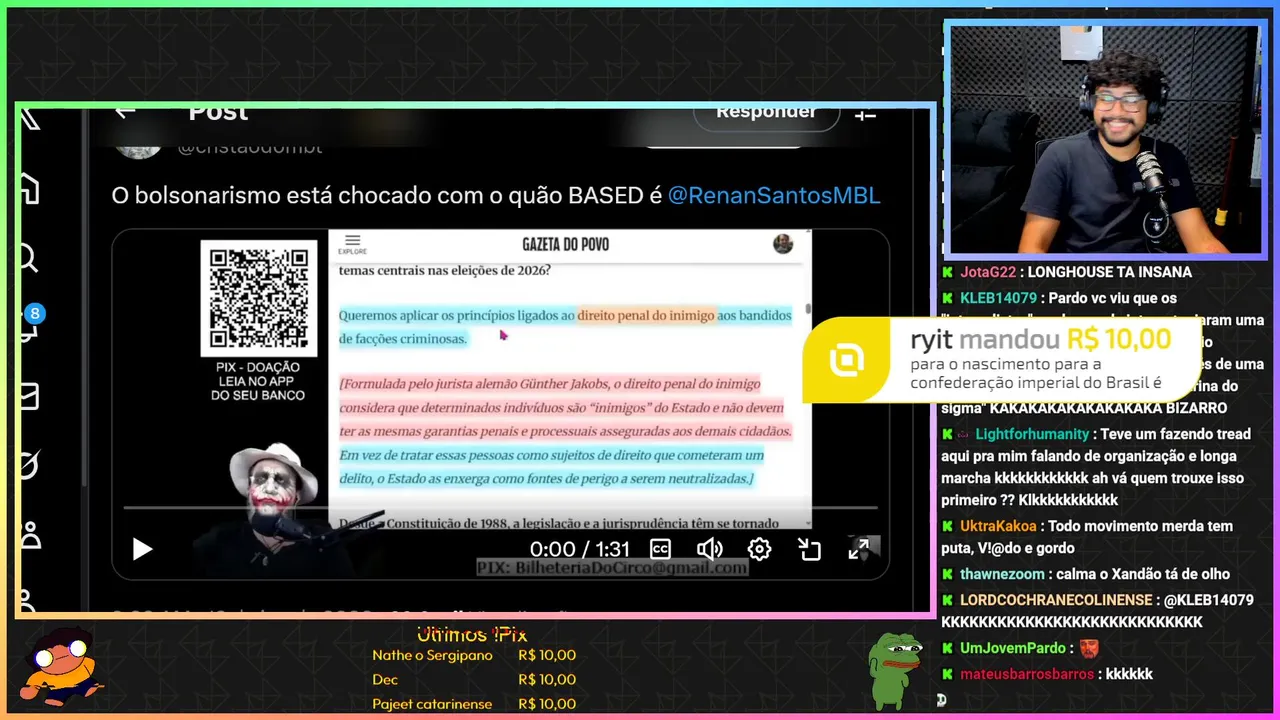Open Home in the X sidebar

(x=29, y=188)
